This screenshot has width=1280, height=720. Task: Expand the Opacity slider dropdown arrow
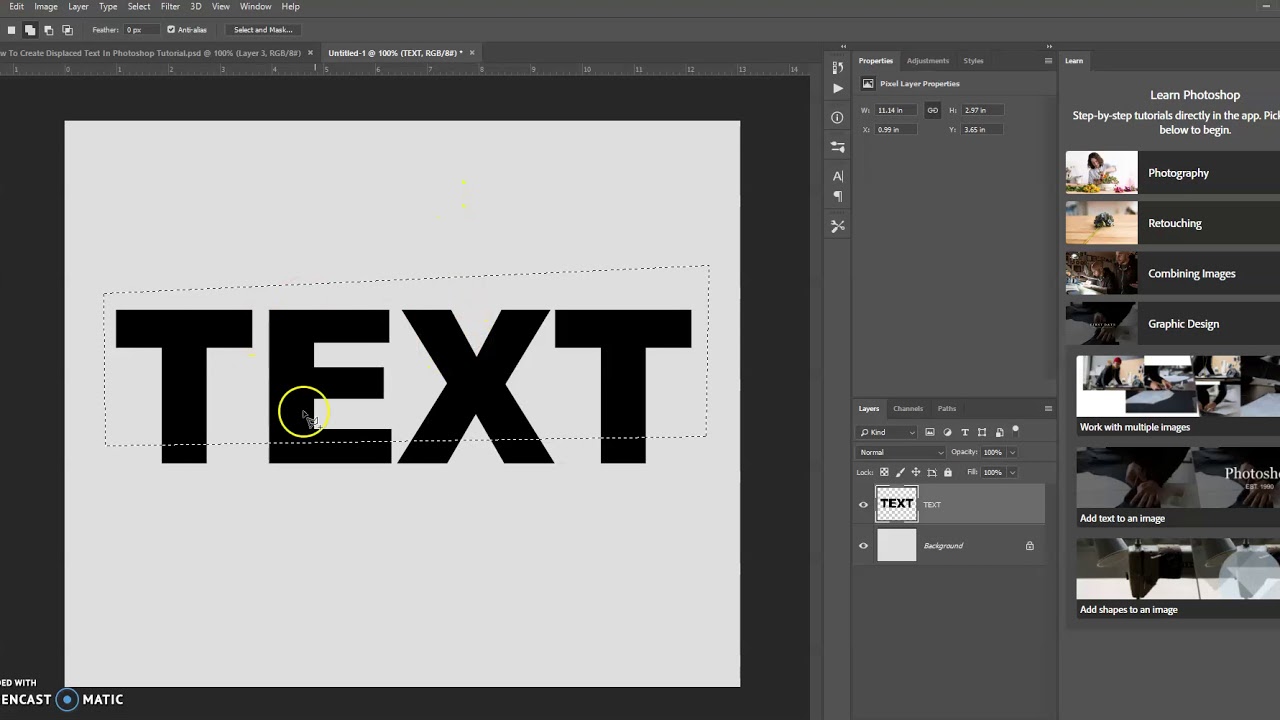click(x=1012, y=452)
